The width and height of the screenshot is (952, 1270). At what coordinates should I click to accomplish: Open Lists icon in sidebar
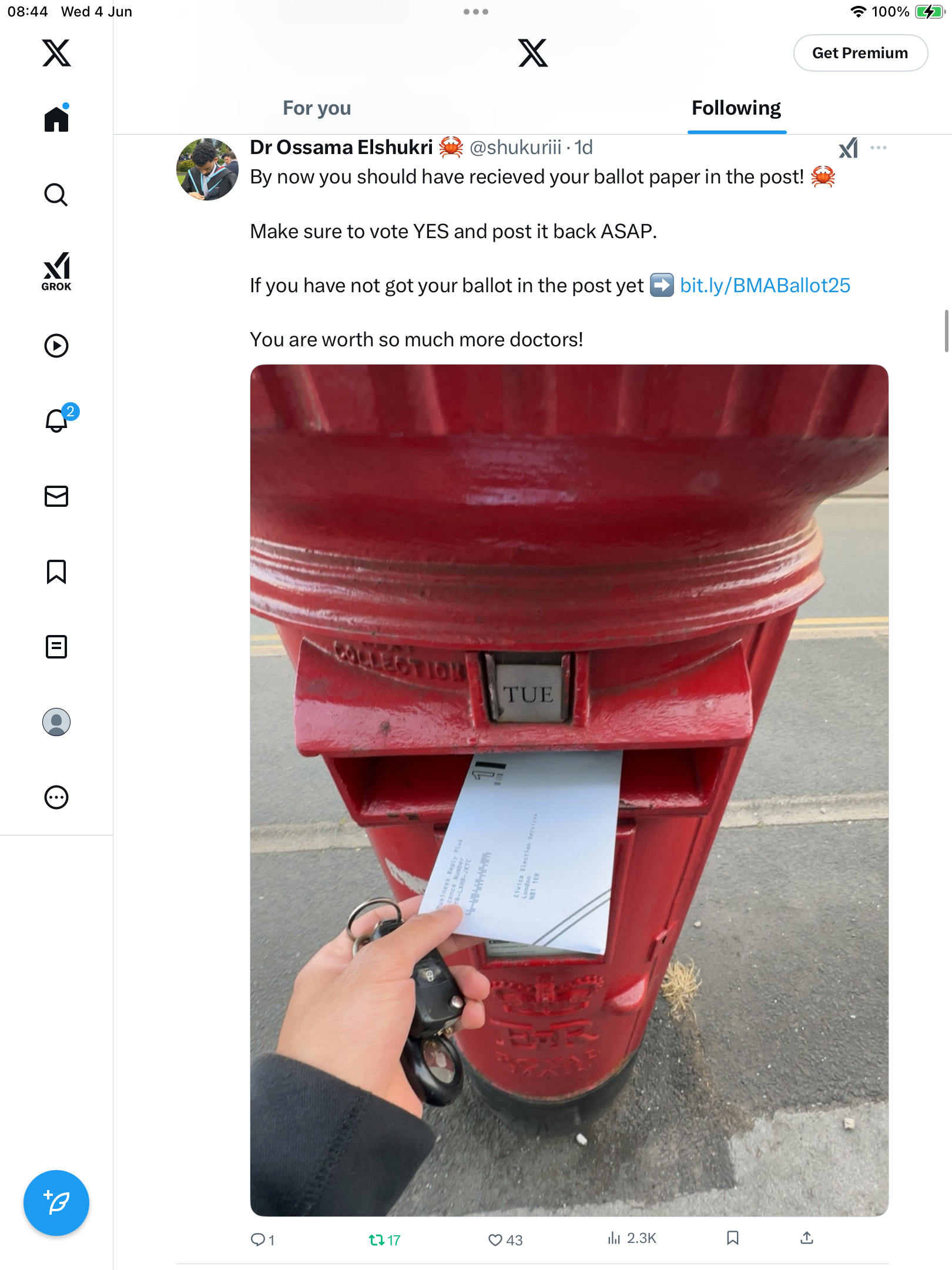point(56,647)
